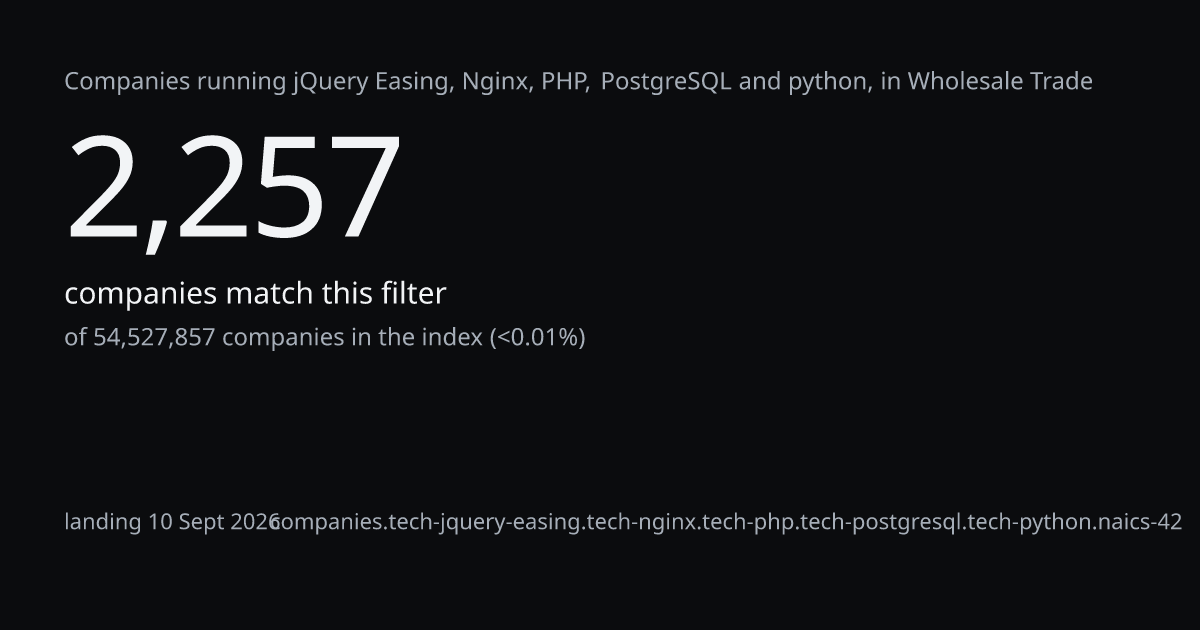Select 'PostgreSQL' in the heading line
The width and height of the screenshot is (1200, 630).
666,81
